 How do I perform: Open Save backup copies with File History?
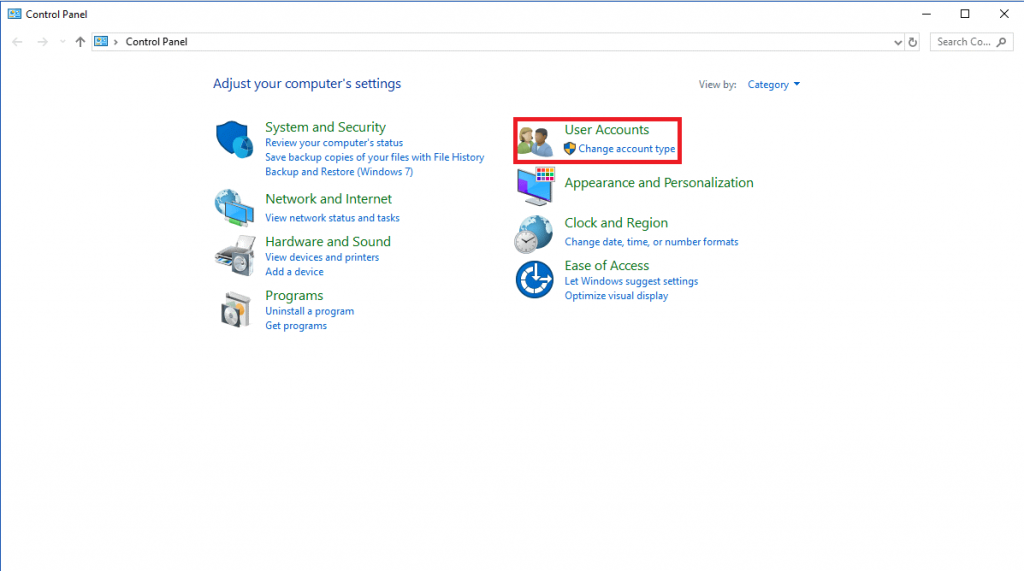point(374,157)
